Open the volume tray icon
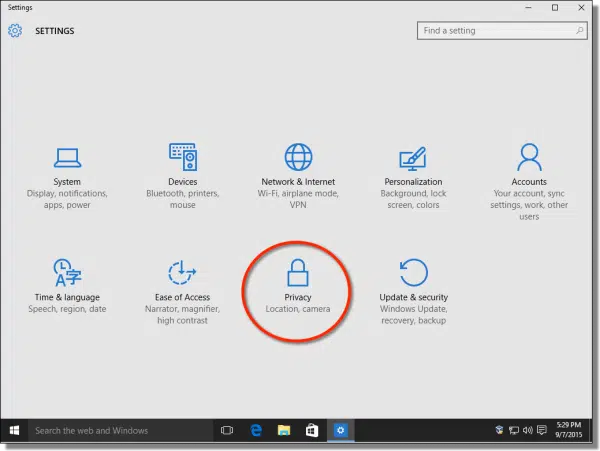This screenshot has width=600, height=451. [528, 430]
